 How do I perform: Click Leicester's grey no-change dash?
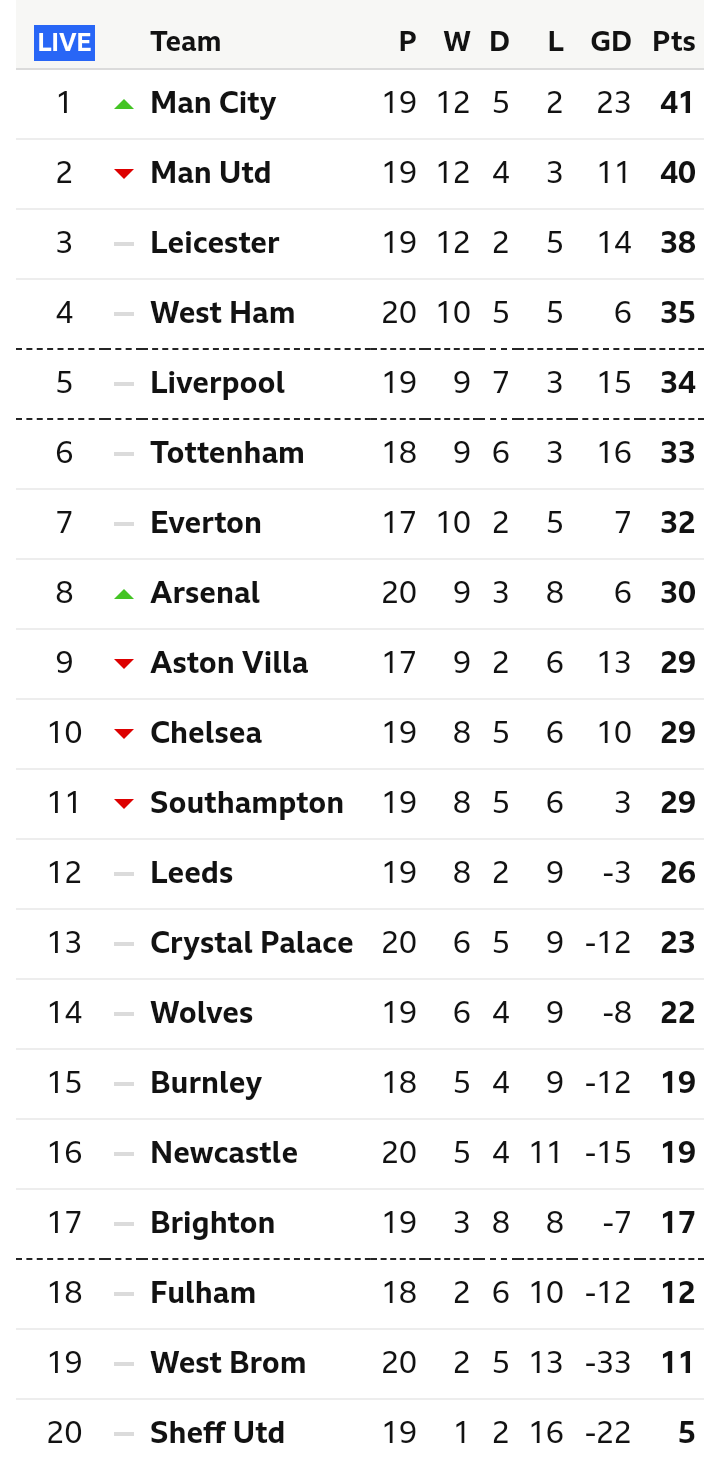(124, 243)
